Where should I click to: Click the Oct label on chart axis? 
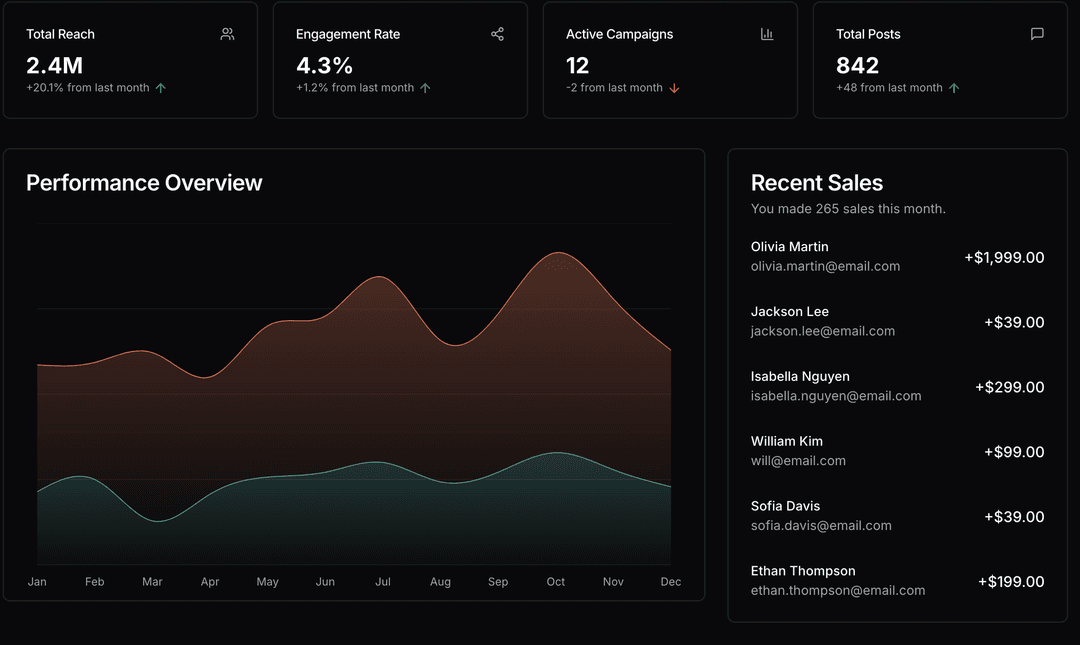[x=555, y=582]
